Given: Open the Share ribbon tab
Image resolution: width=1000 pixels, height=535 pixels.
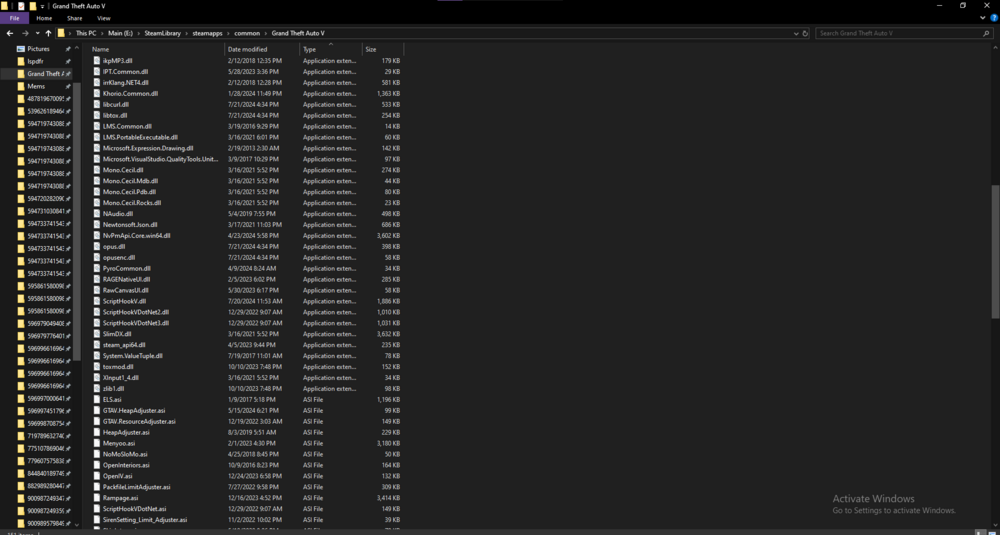Looking at the screenshot, I should coord(75,18).
